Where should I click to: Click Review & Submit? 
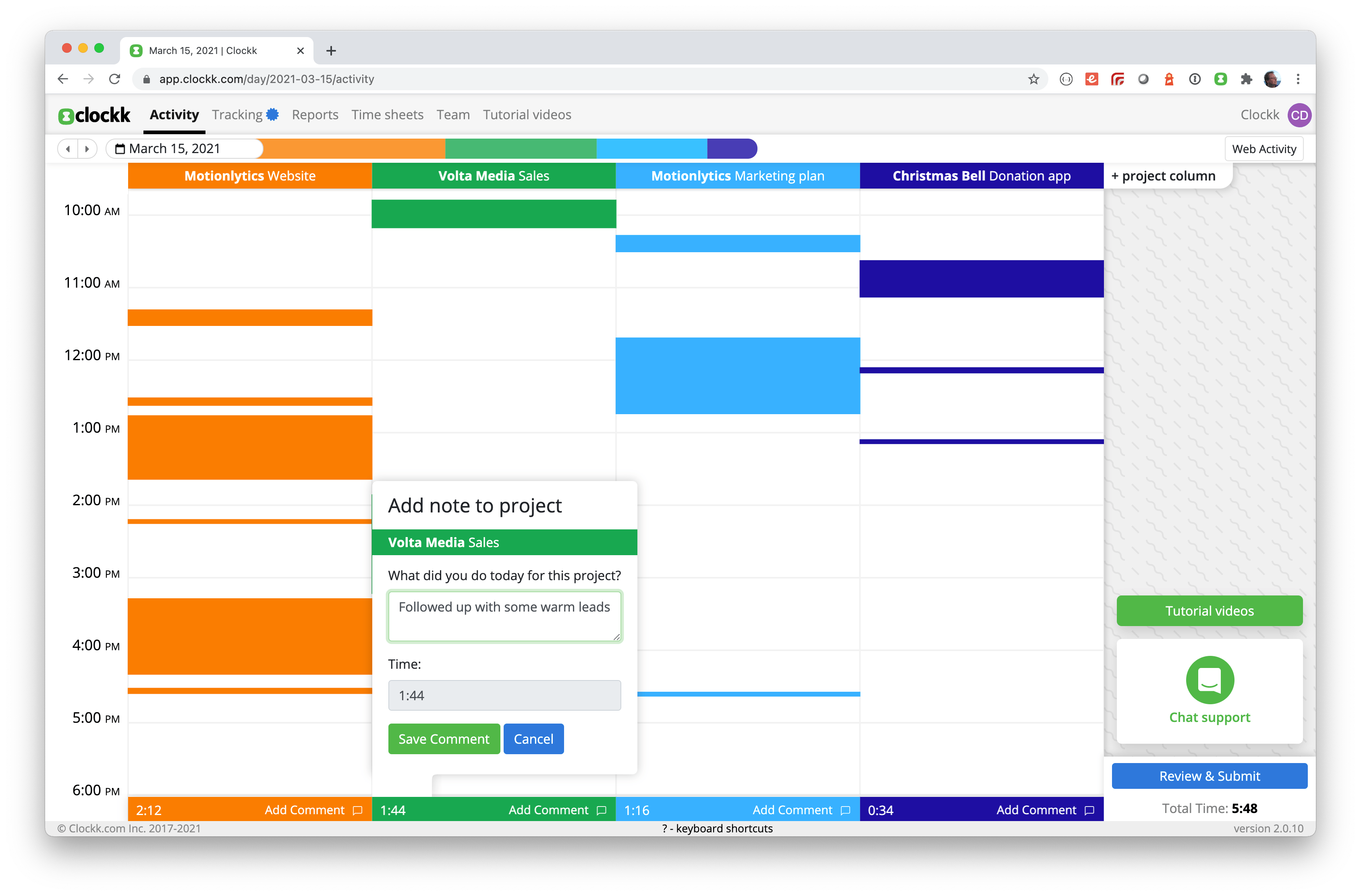coord(1209,776)
